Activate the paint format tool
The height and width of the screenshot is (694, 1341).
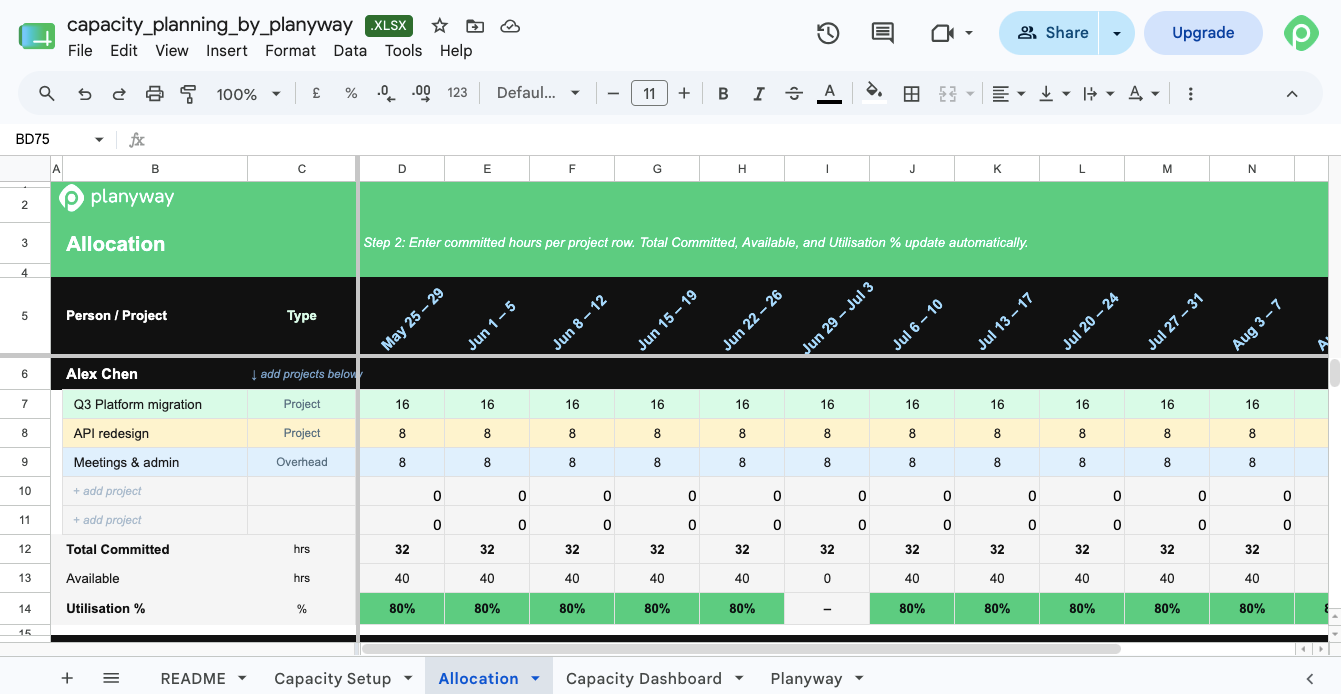point(188,93)
